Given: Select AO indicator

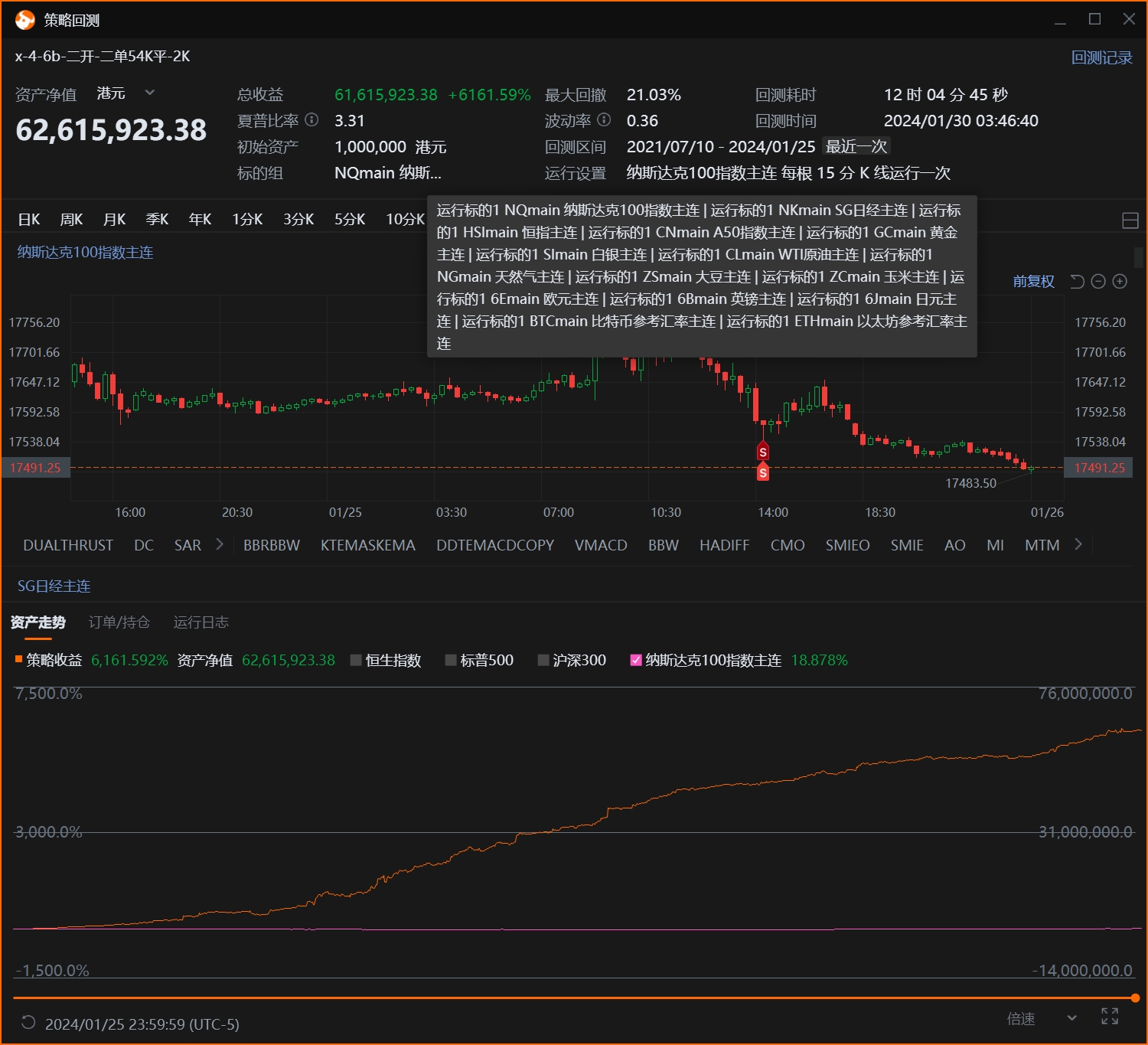Looking at the screenshot, I should click(955, 545).
